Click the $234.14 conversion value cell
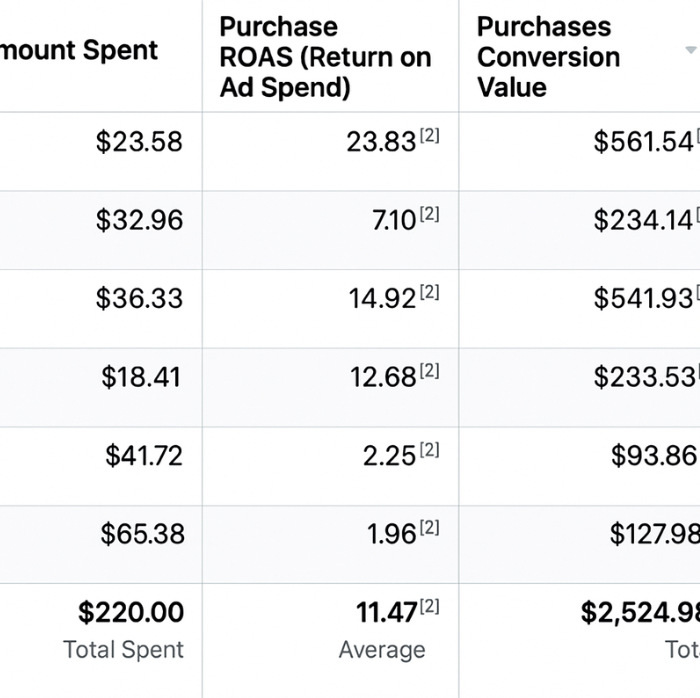700x698 pixels. [x=643, y=220]
